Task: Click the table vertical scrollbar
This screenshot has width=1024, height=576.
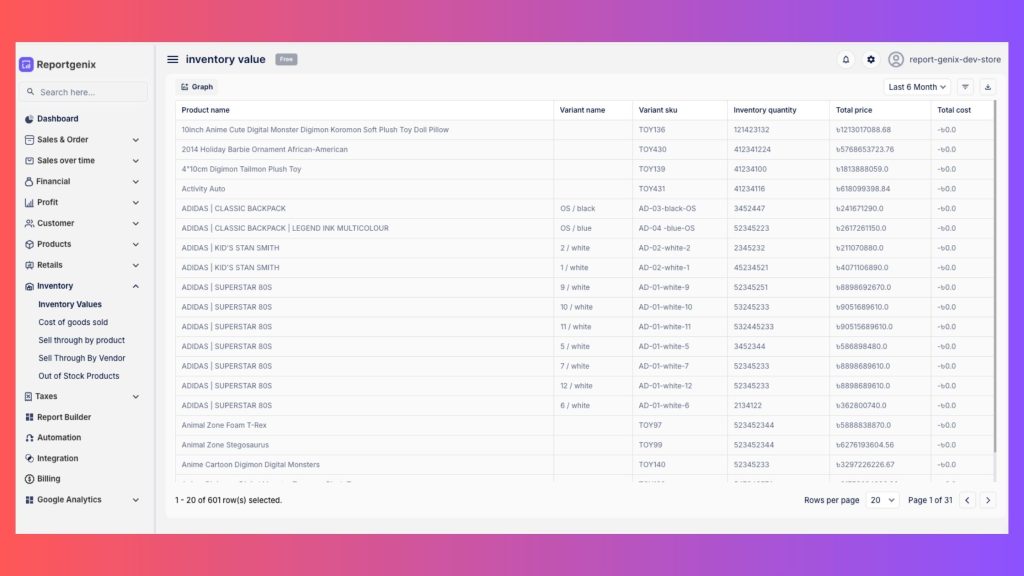Action: [995, 276]
